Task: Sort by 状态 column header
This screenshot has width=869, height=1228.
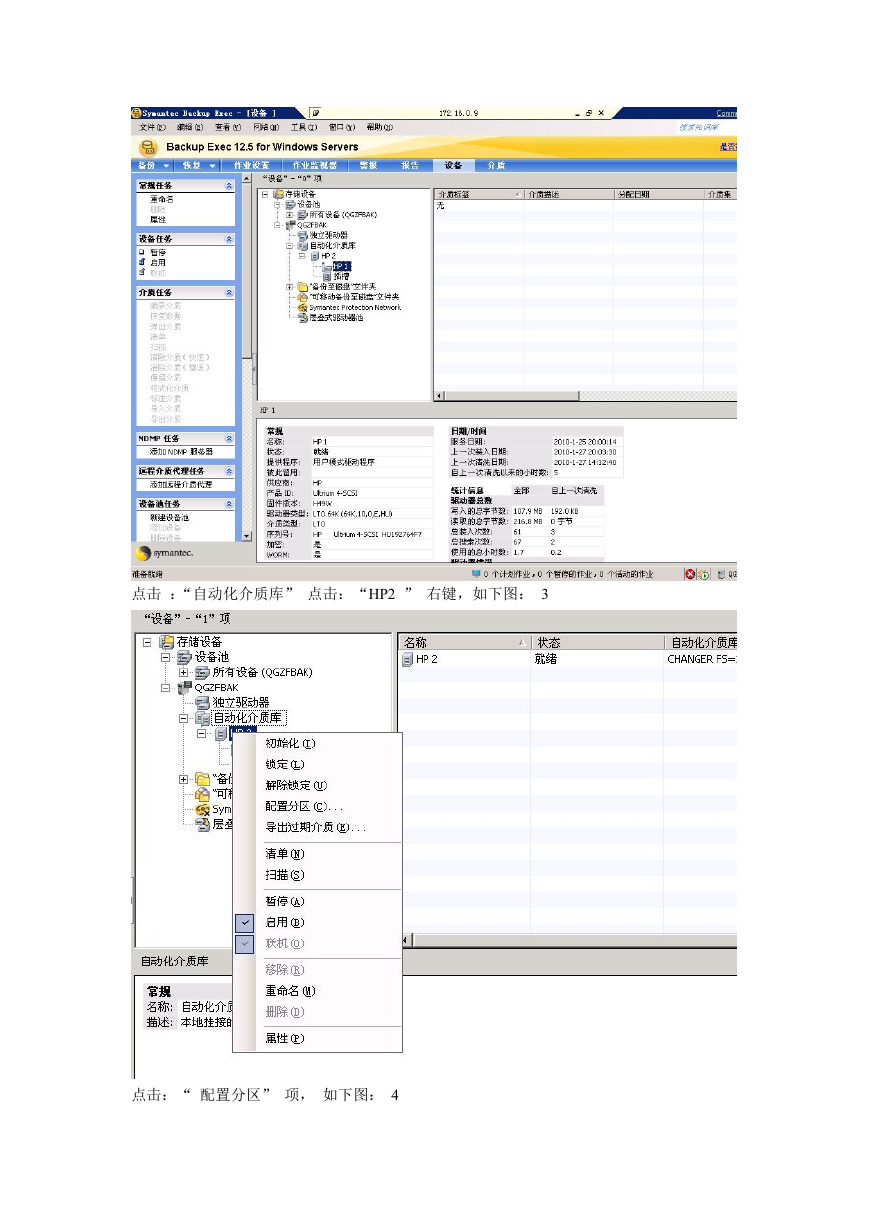Action: coord(598,643)
